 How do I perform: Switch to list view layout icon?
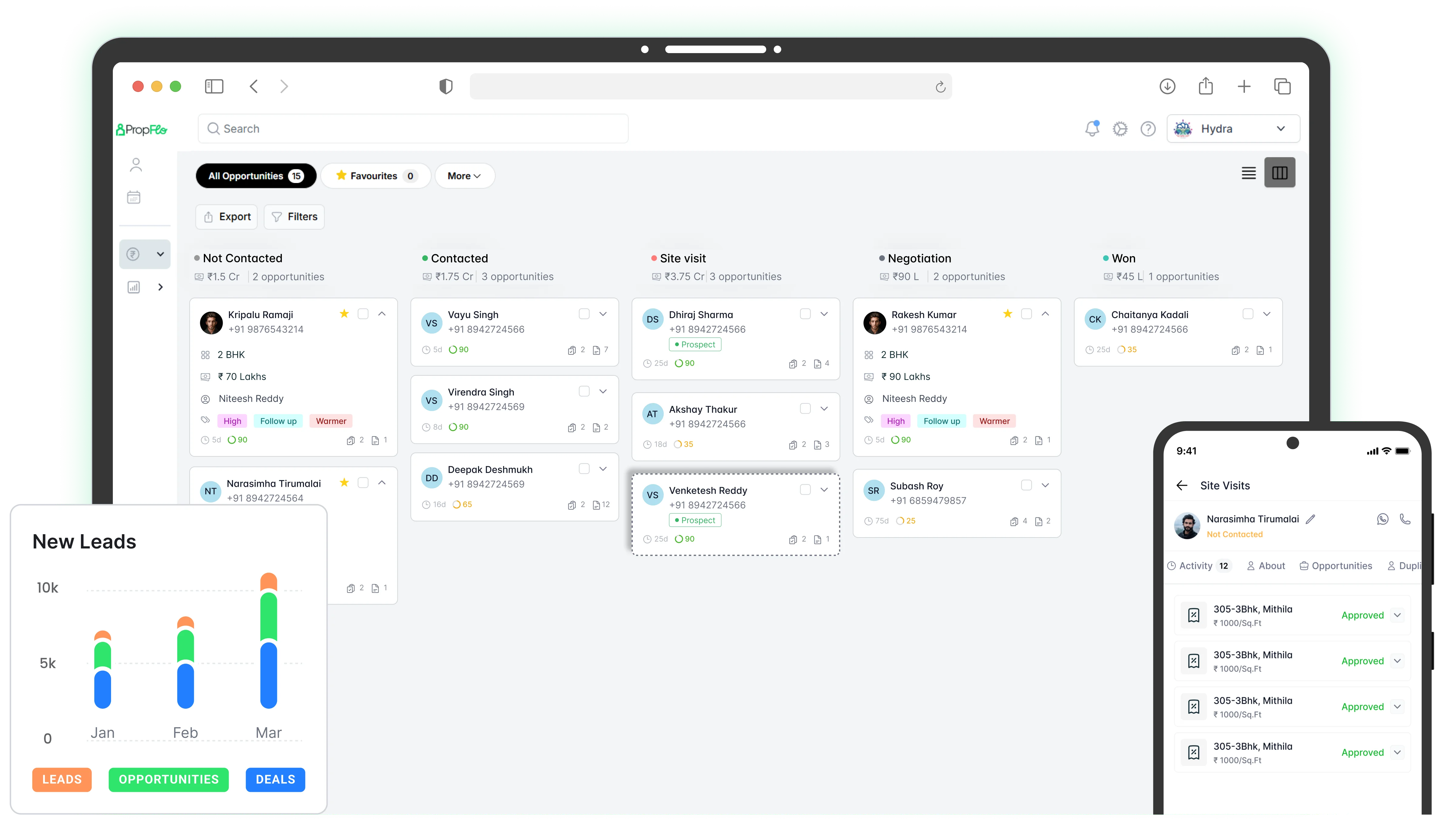pyautogui.click(x=1249, y=173)
